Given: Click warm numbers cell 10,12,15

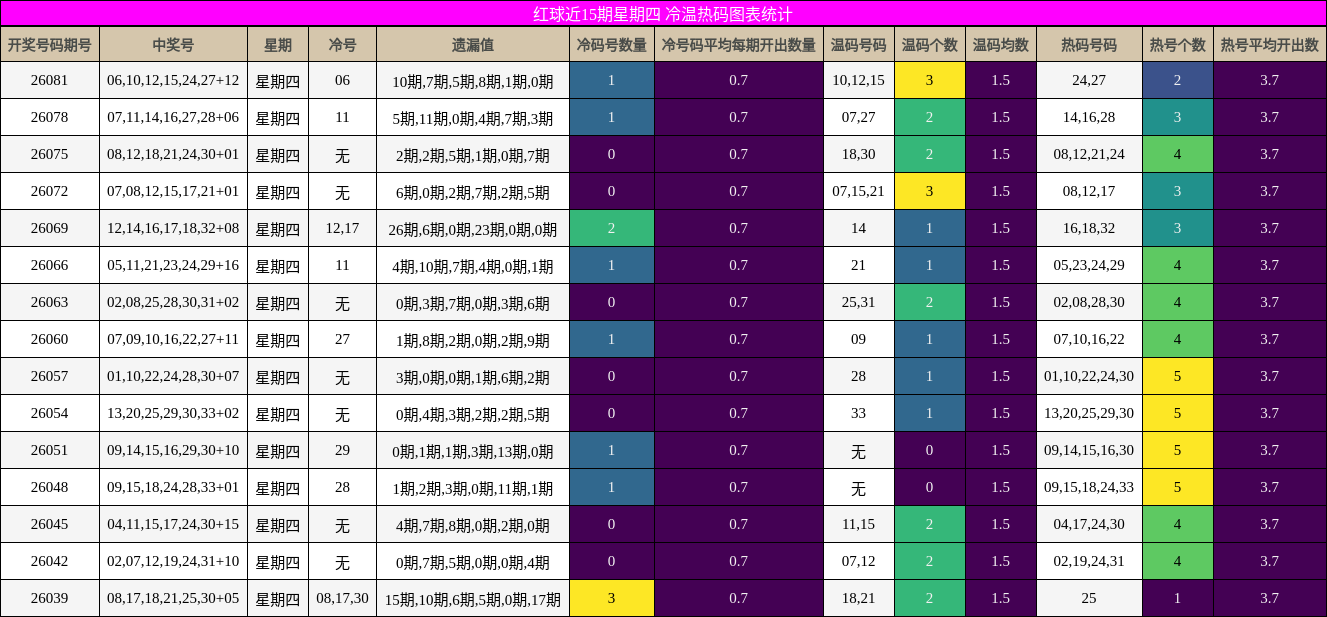Looking at the screenshot, I should tap(859, 80).
